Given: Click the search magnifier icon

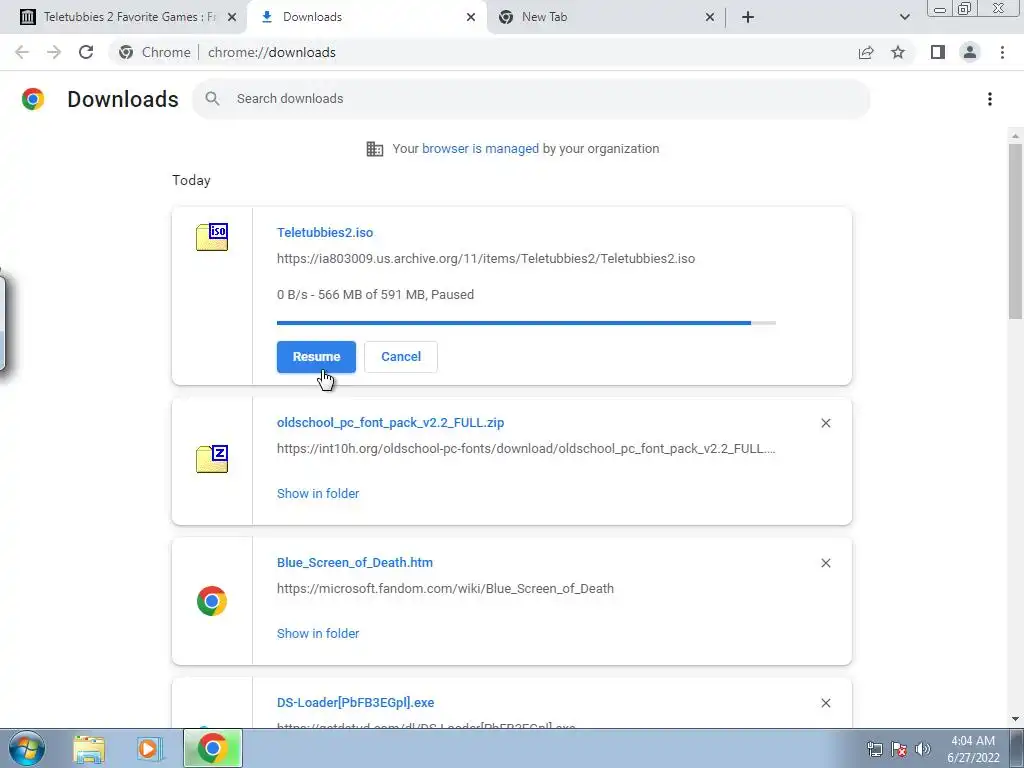Looking at the screenshot, I should point(212,99).
